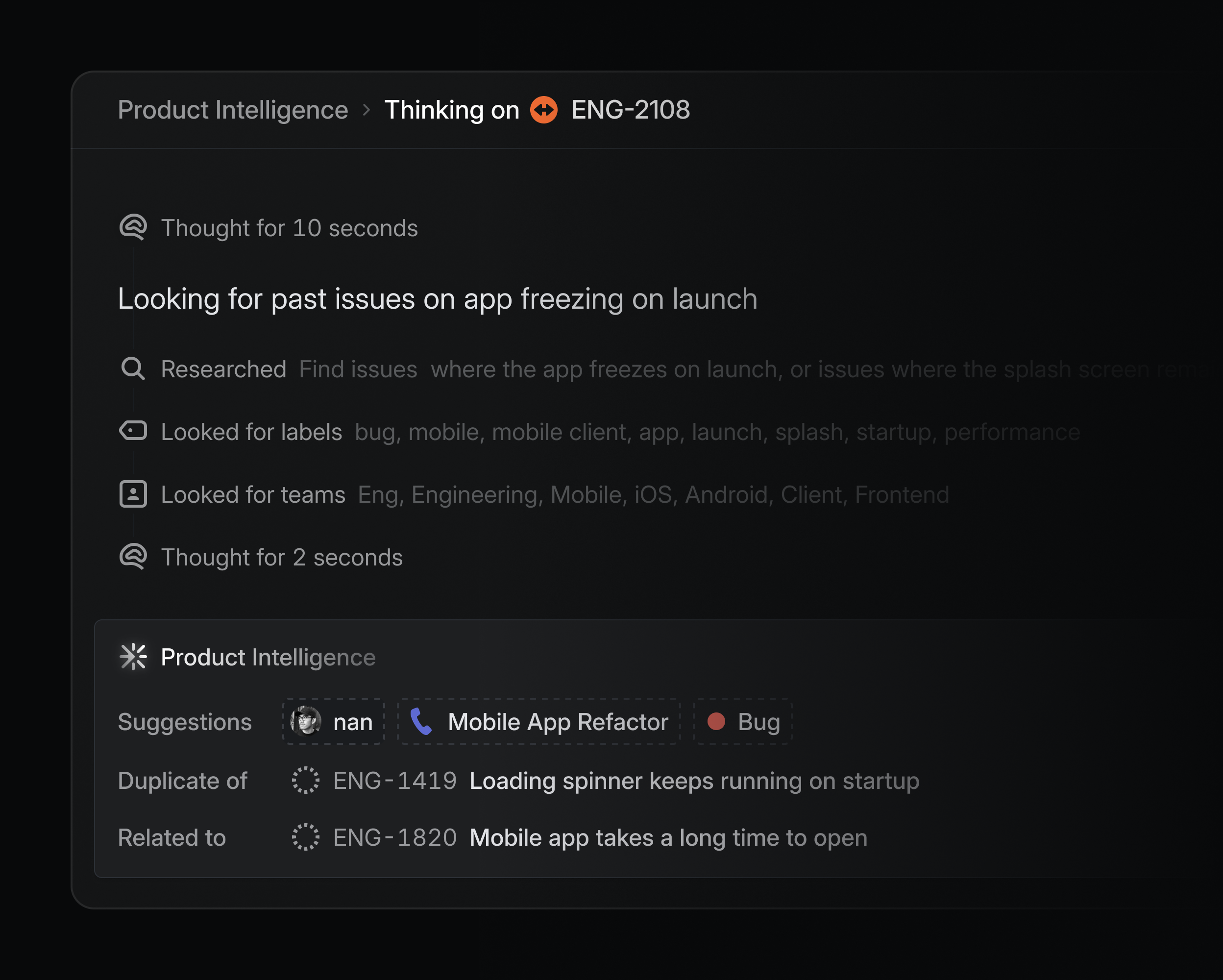Open the ENG-2108 issue reference
The width and height of the screenshot is (1223, 980).
(x=630, y=110)
